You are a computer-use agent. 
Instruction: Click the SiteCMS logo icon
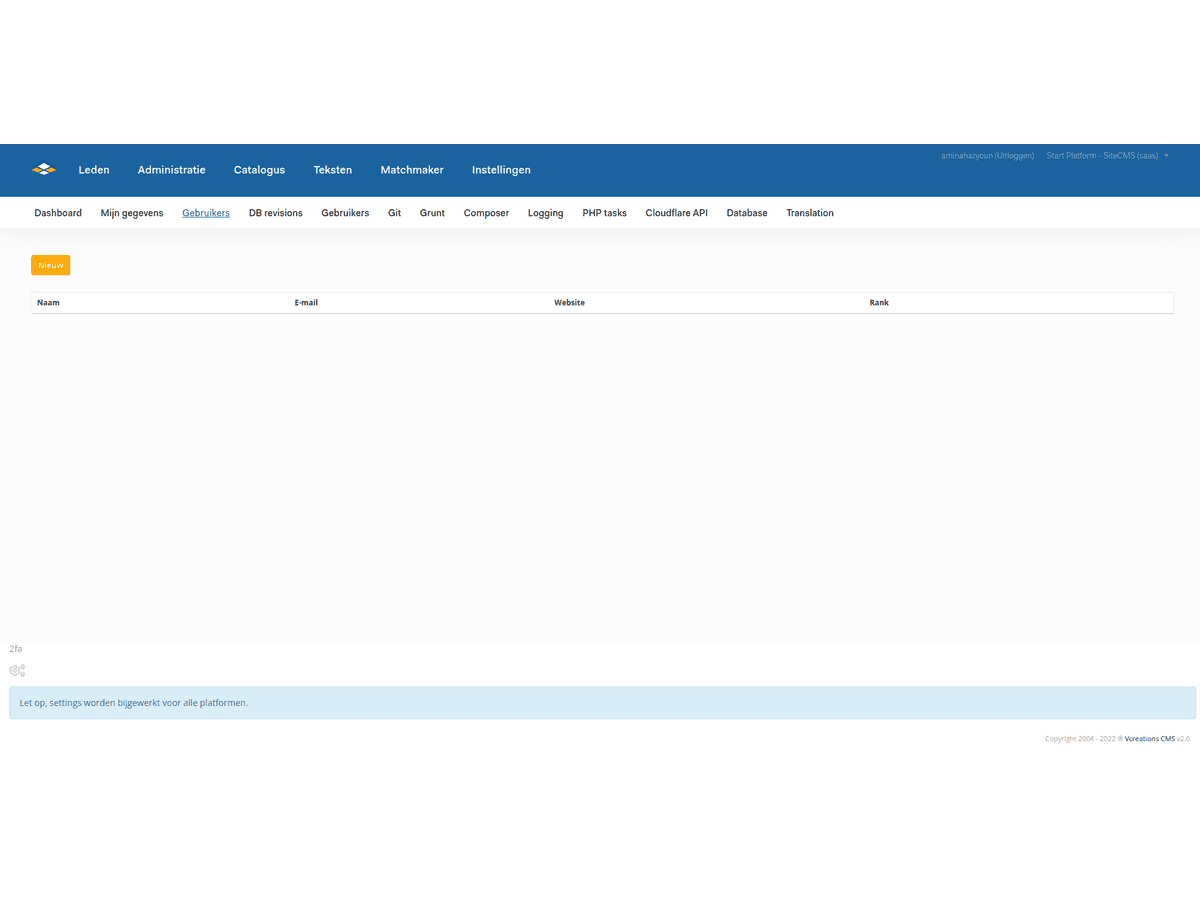pos(43,169)
